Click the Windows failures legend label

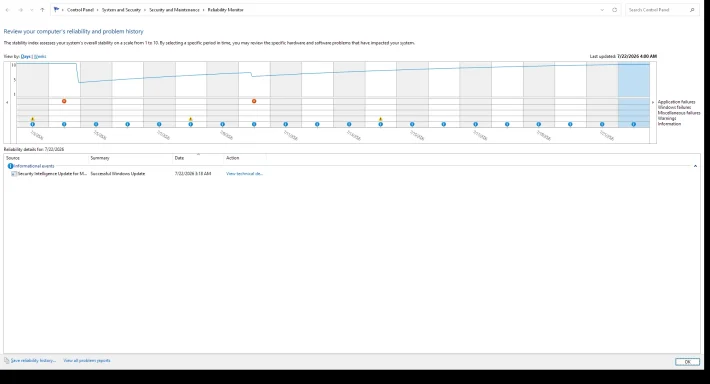pos(674,108)
